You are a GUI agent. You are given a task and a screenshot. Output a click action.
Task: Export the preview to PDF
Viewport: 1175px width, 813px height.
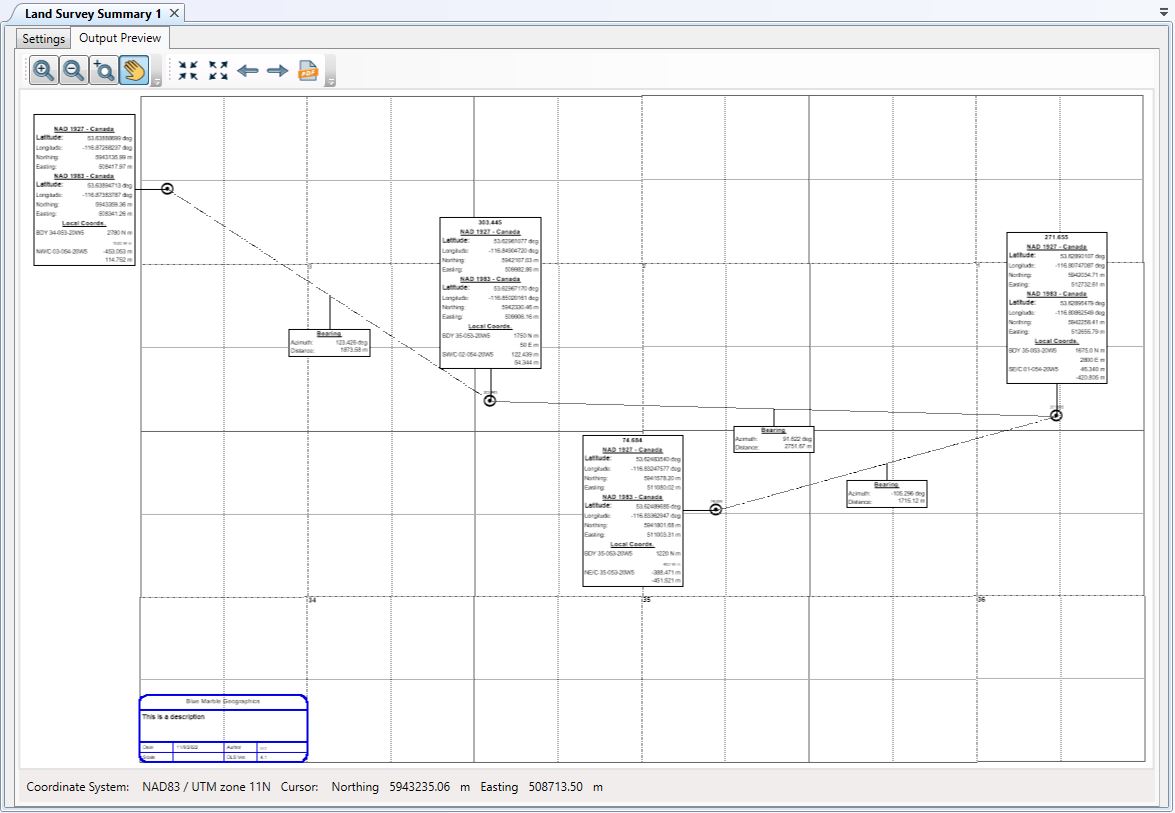(x=308, y=70)
